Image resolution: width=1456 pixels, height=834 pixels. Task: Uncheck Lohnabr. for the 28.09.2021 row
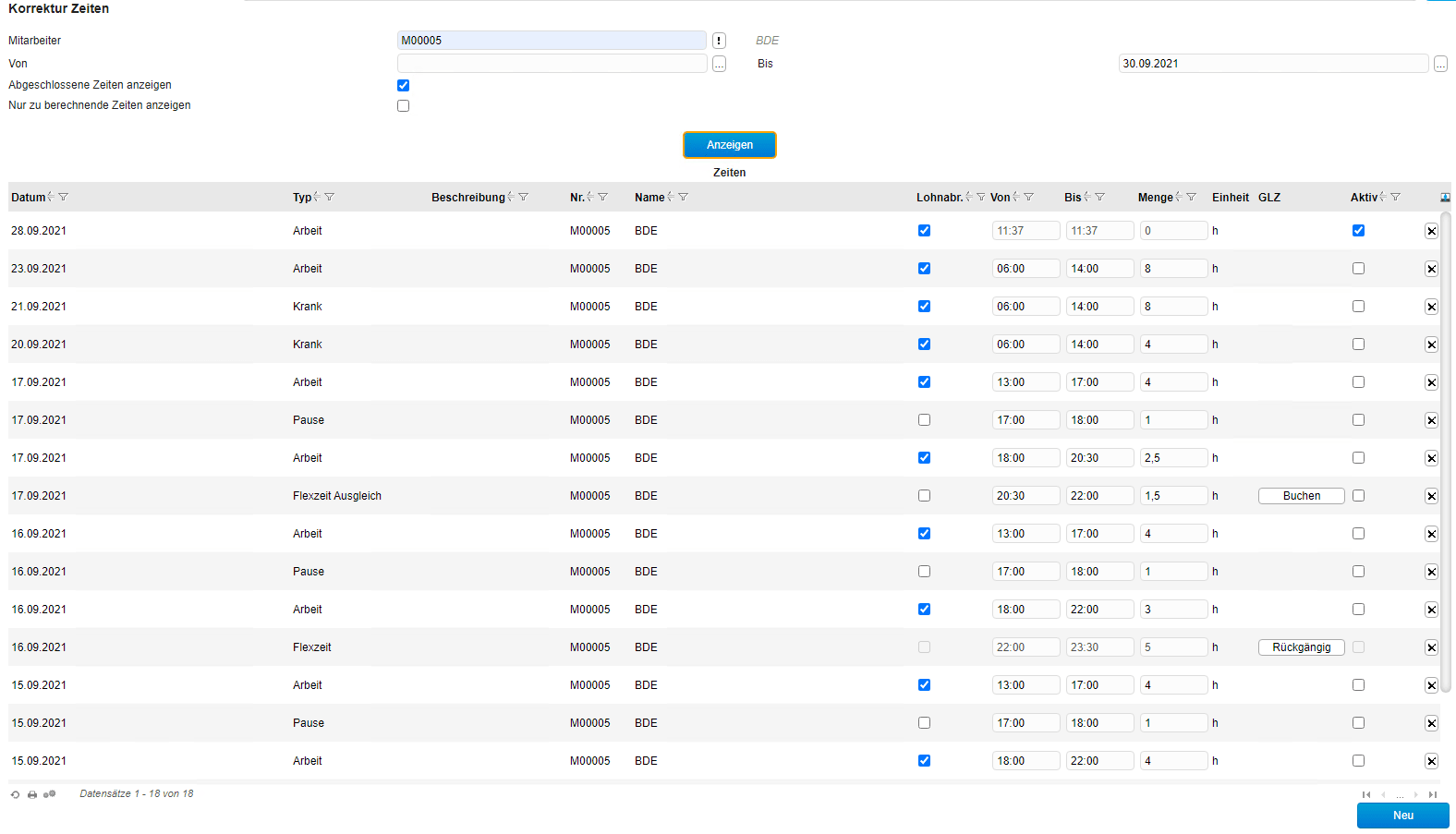tap(924, 231)
